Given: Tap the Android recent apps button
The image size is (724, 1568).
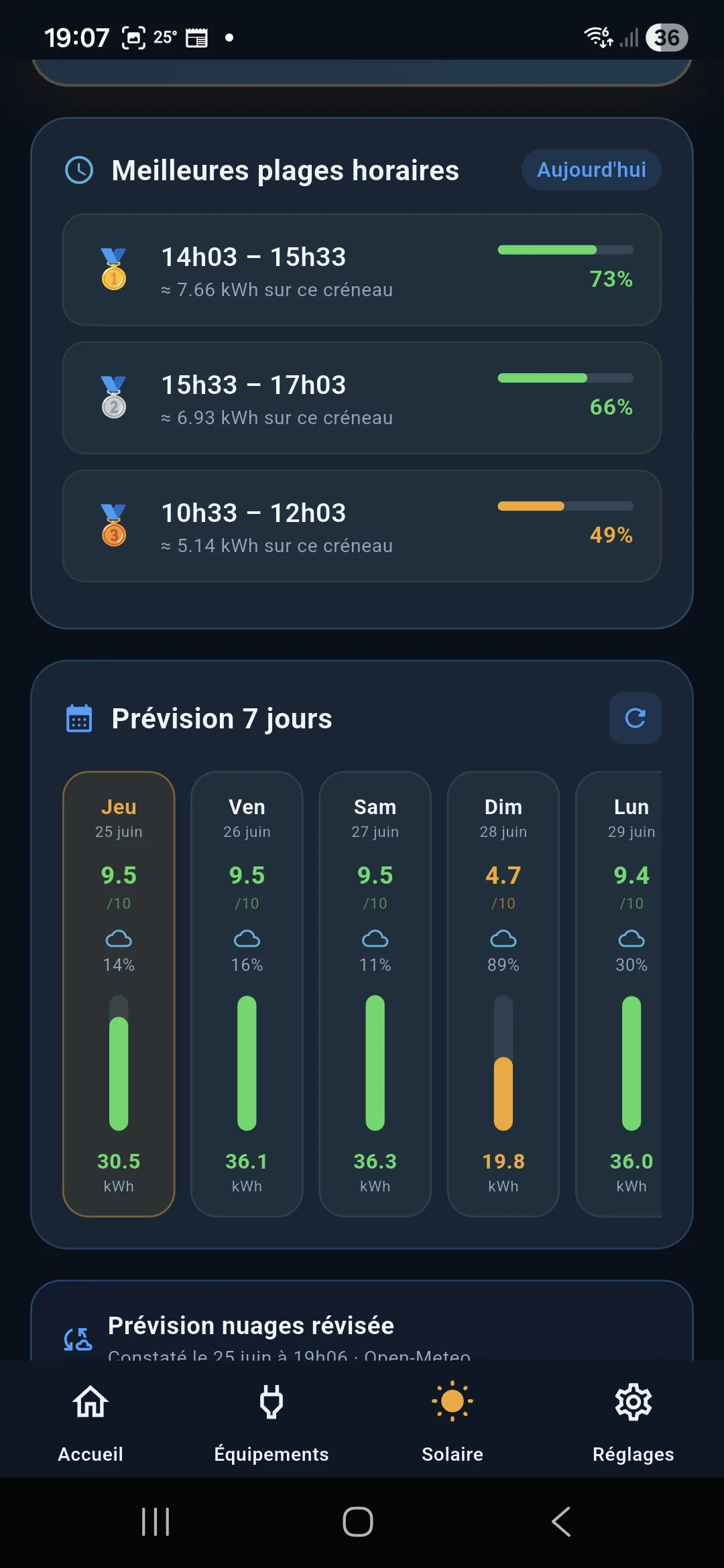Looking at the screenshot, I should point(156,1522).
